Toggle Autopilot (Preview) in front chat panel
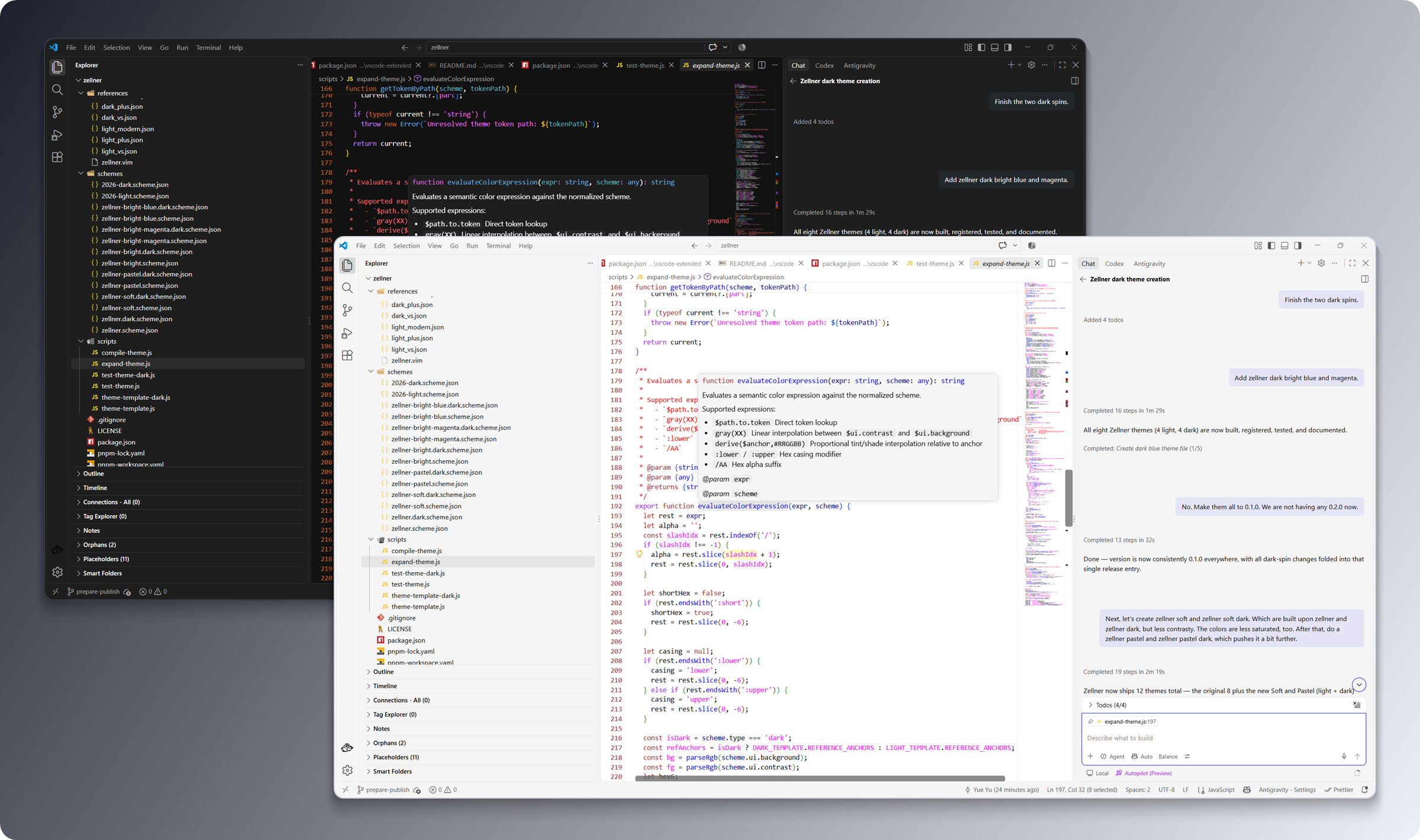The width and height of the screenshot is (1420, 840). tap(1143, 773)
